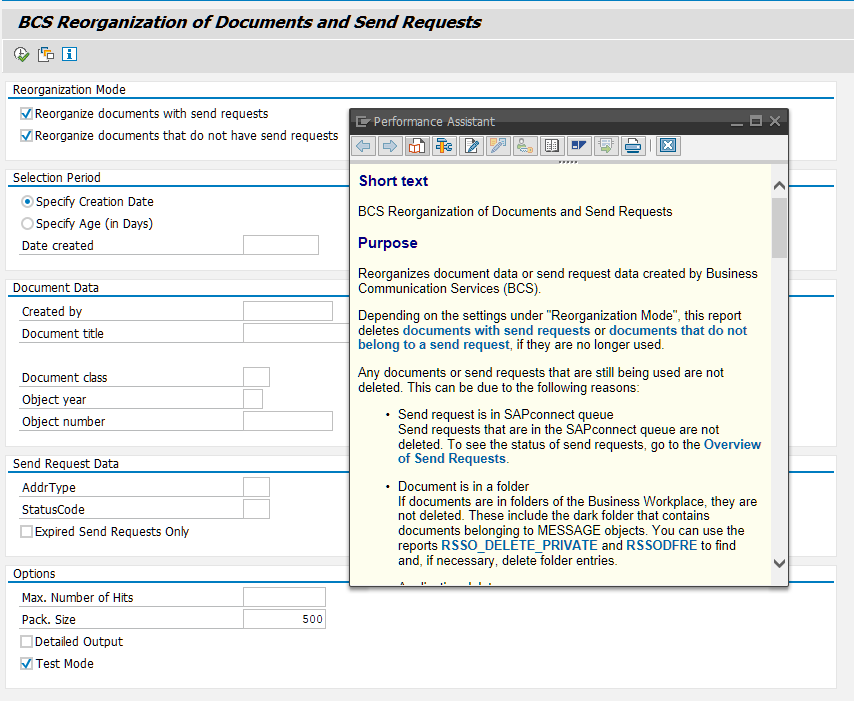Print the help text with printer icon
This screenshot has width=854, height=701.
click(632, 146)
